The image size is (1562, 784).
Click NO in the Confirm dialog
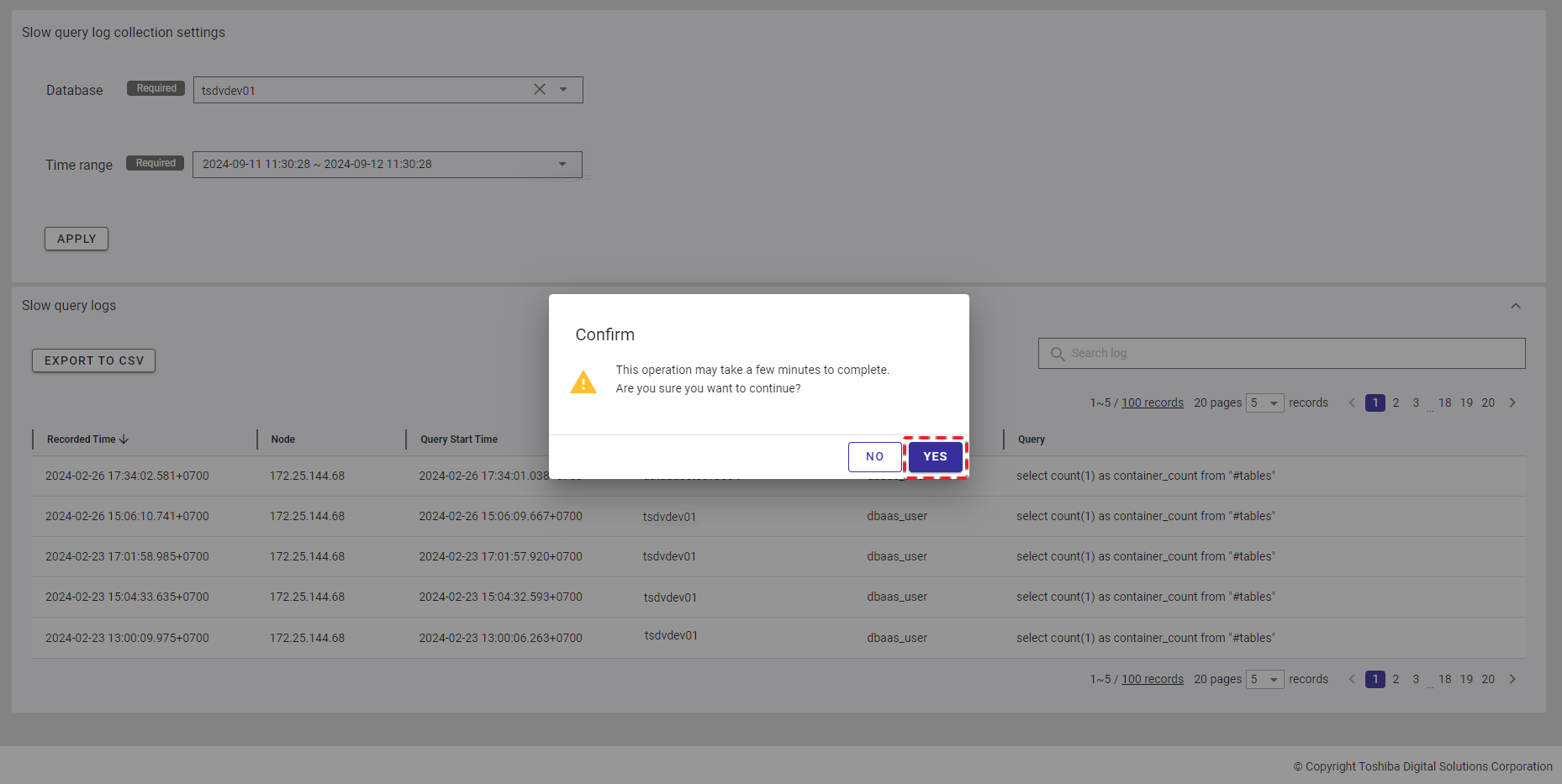pyautogui.click(x=874, y=457)
